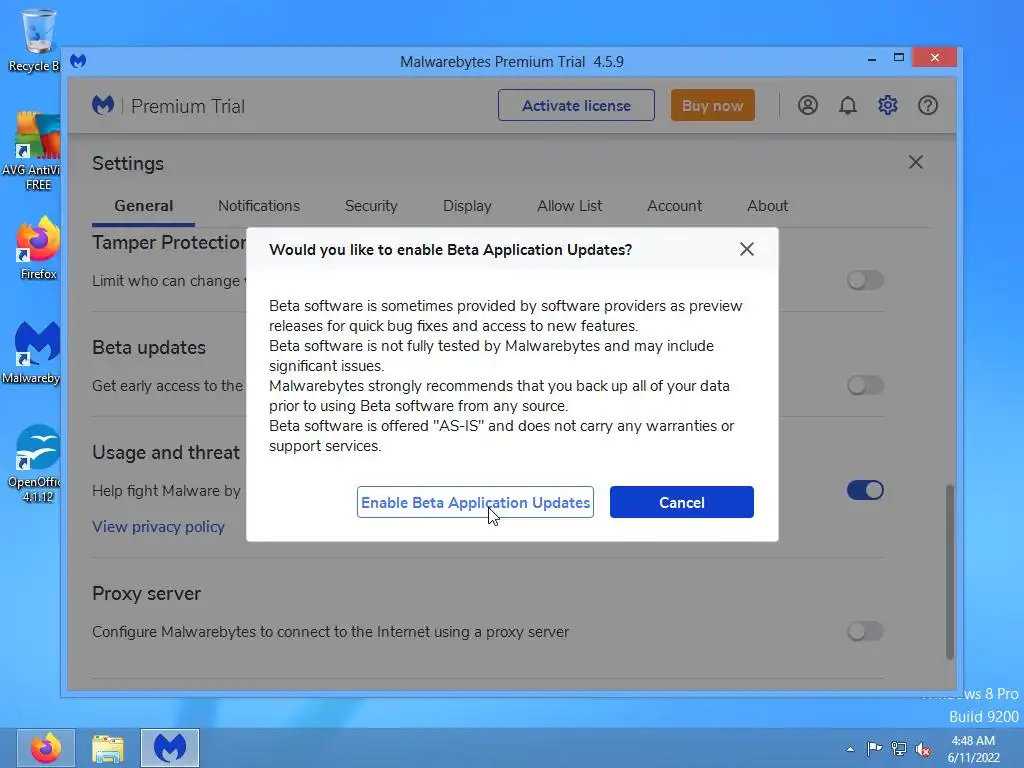
Task: Close the Settings panel with X
Action: [916, 162]
